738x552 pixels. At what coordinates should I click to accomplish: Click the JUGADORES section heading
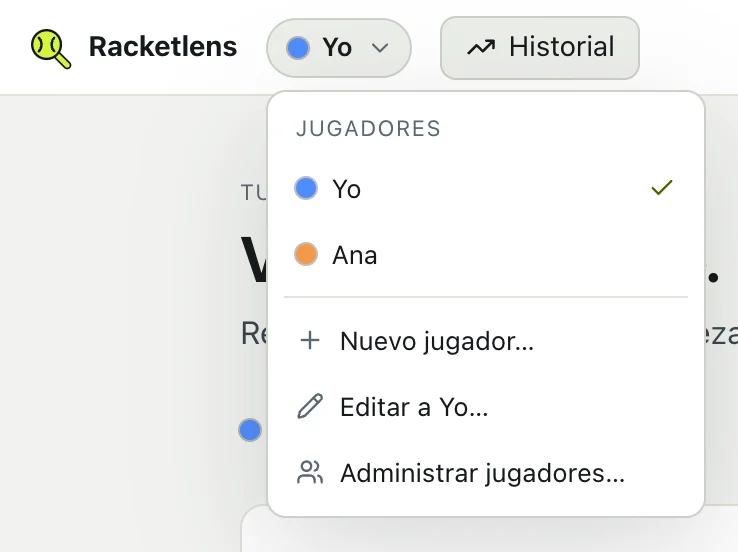click(x=368, y=128)
